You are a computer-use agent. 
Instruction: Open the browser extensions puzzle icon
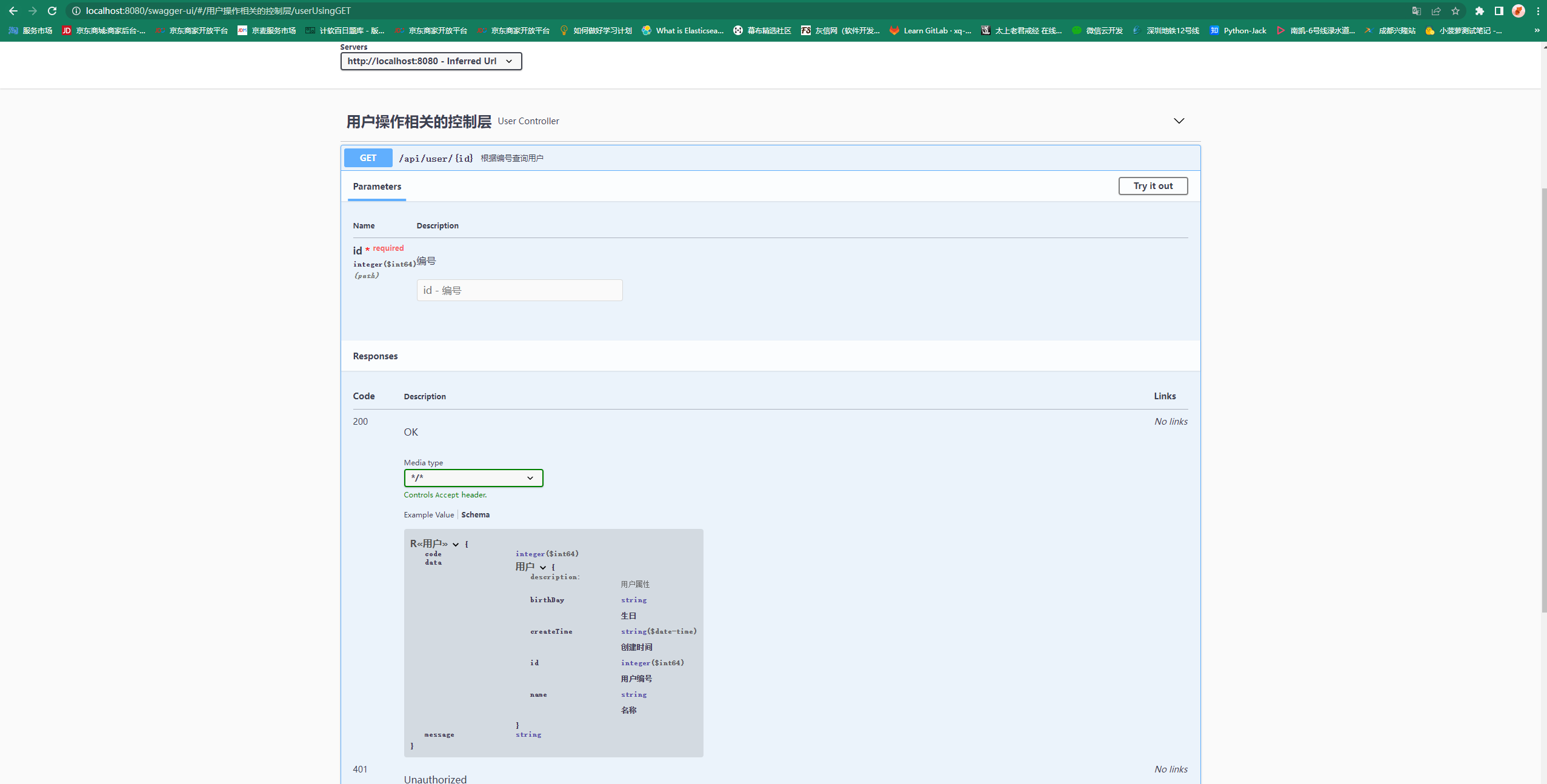click(x=1480, y=11)
